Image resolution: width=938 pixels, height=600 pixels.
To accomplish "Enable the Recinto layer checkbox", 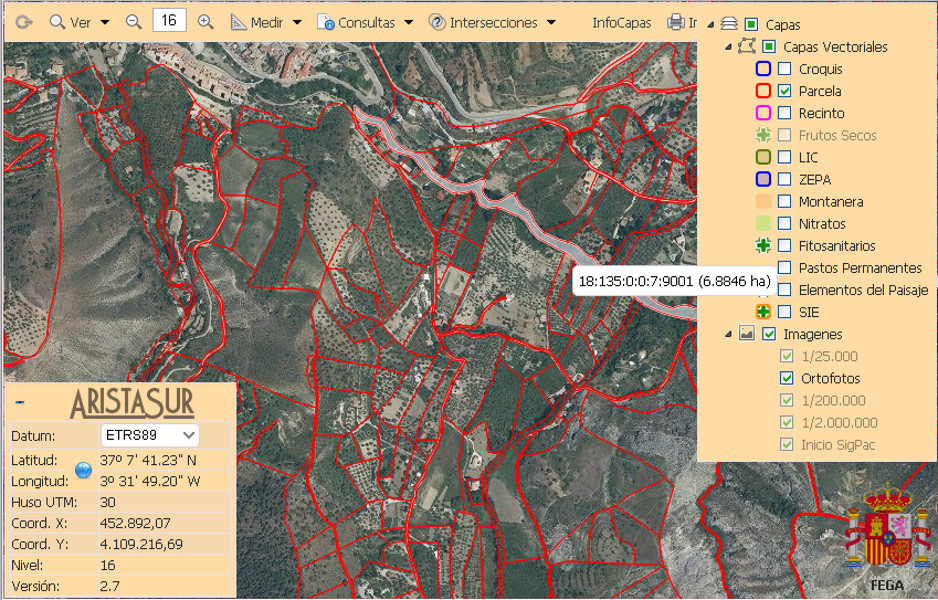I will tap(785, 113).
